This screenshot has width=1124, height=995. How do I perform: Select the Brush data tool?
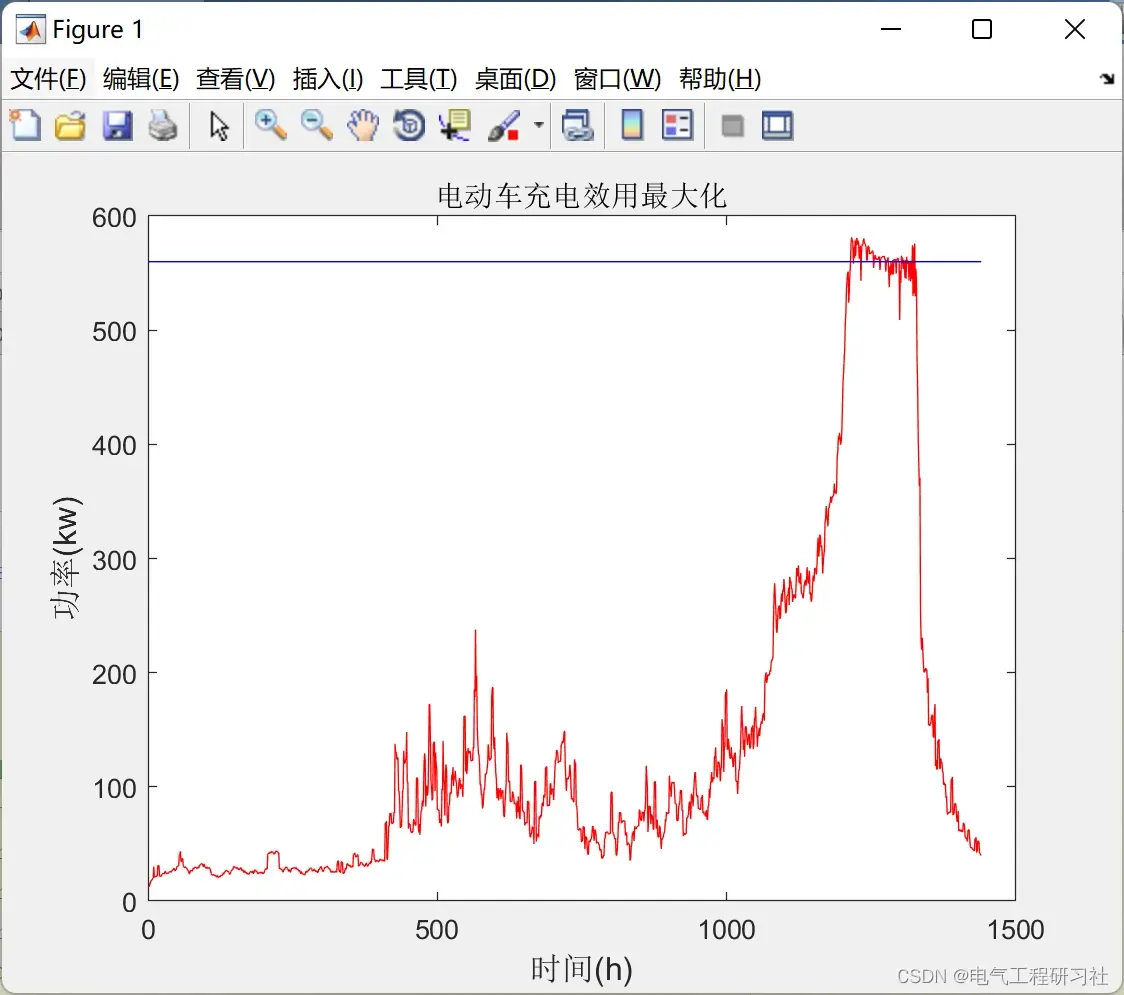[504, 125]
